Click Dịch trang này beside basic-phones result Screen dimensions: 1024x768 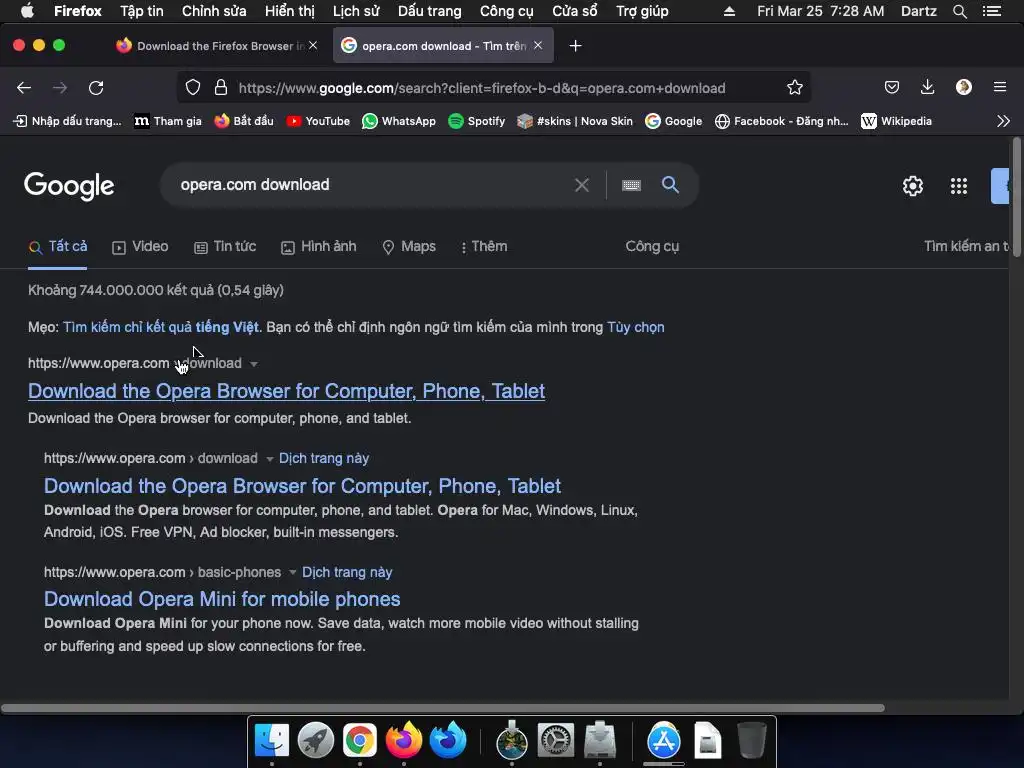click(x=347, y=573)
